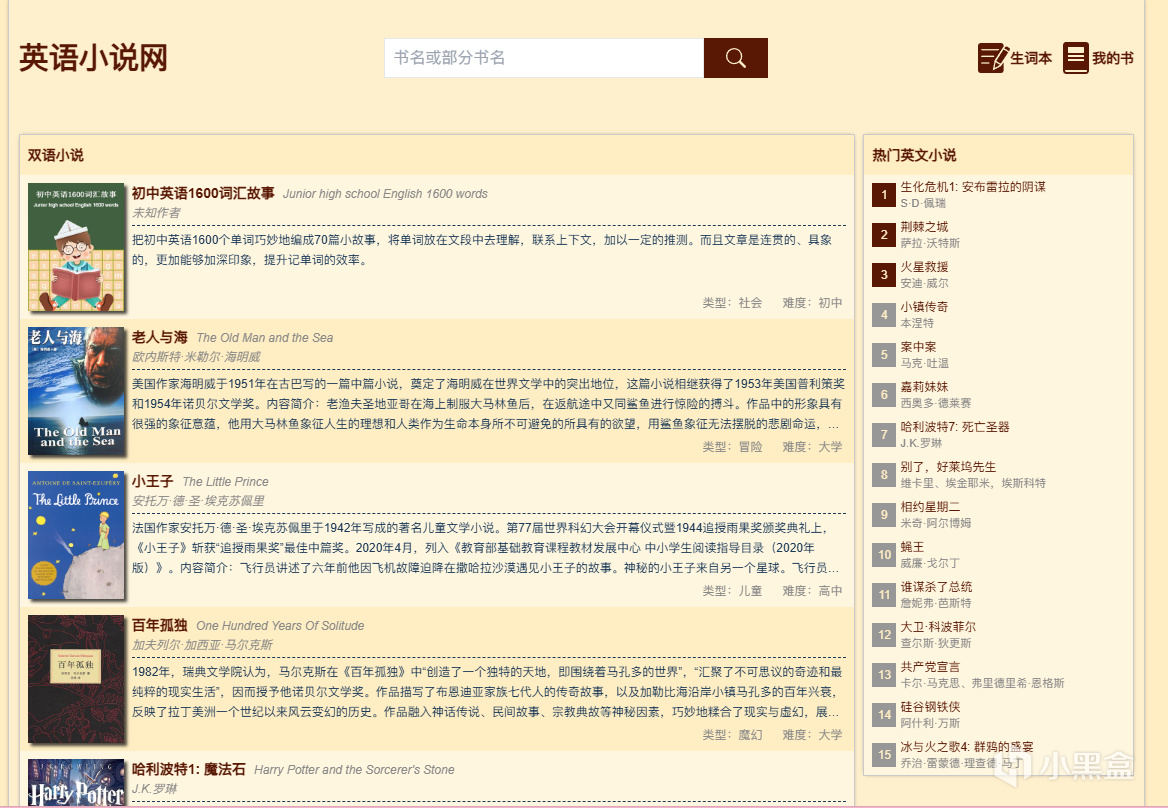Select rank 9 相约星期二
The height and width of the screenshot is (808, 1168).
(x=930, y=507)
